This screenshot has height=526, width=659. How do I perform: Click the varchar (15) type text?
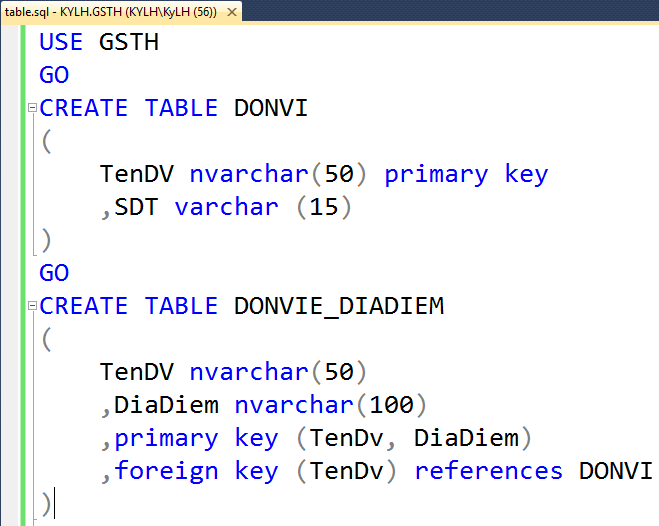263,207
